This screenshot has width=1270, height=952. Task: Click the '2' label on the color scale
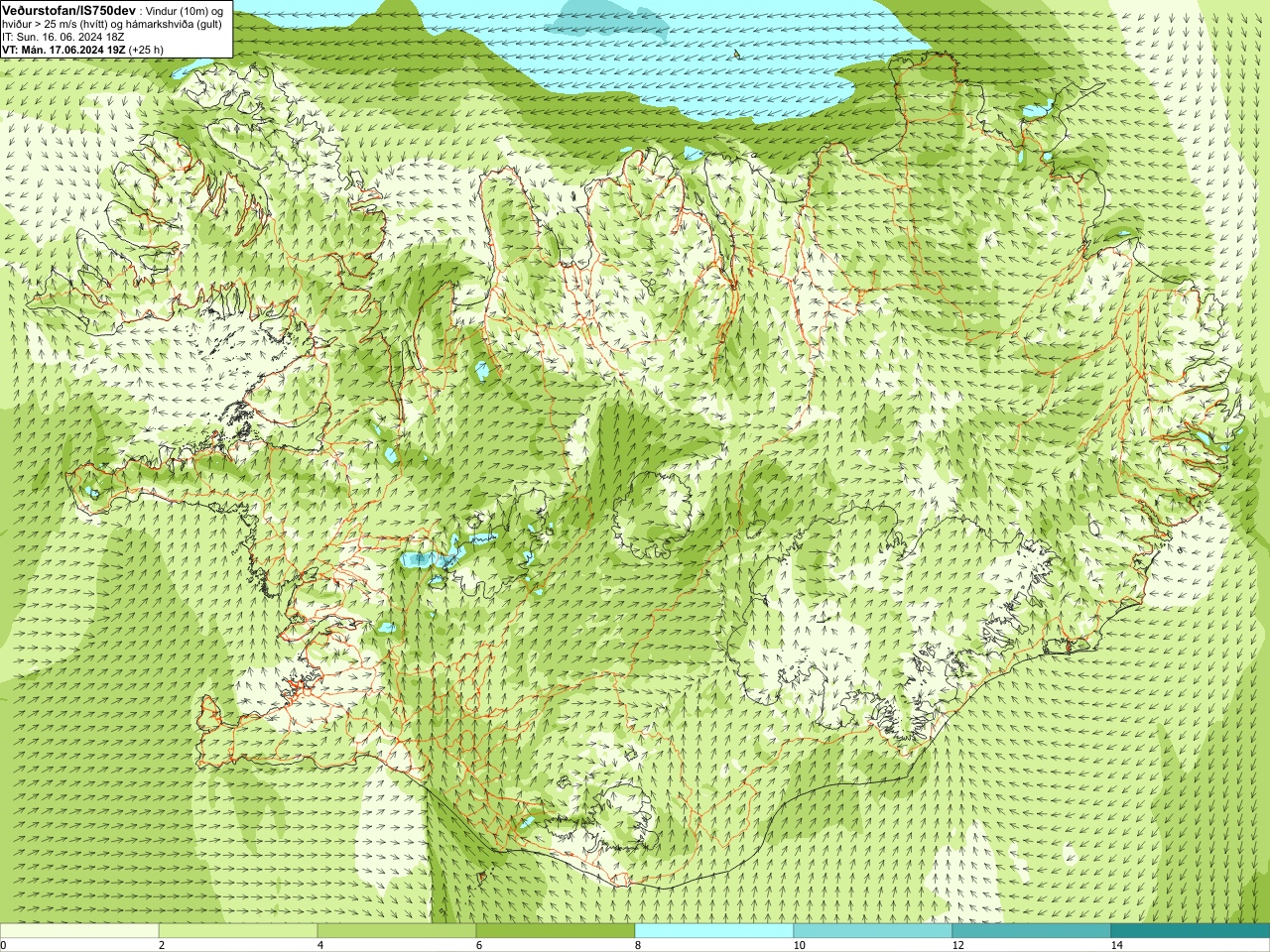[x=162, y=945]
